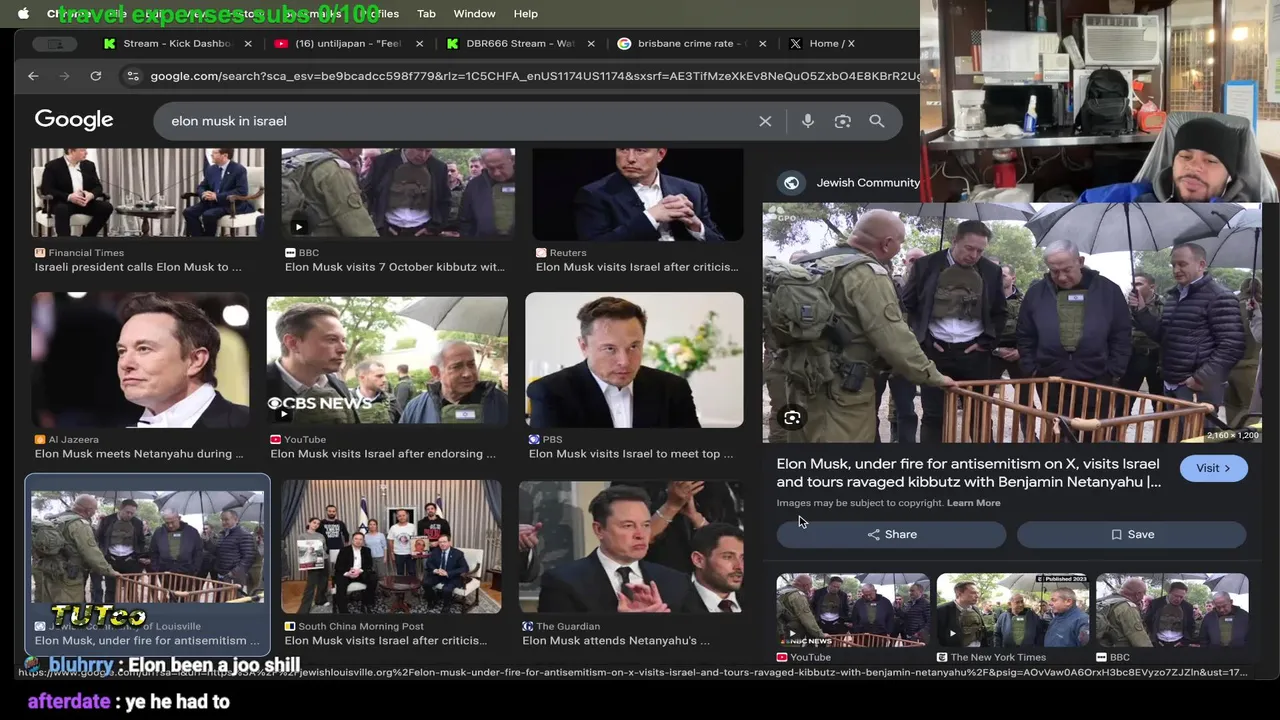Open related New York Times thumbnail
Image resolution: width=1280 pixels, height=720 pixels.
(1012, 610)
